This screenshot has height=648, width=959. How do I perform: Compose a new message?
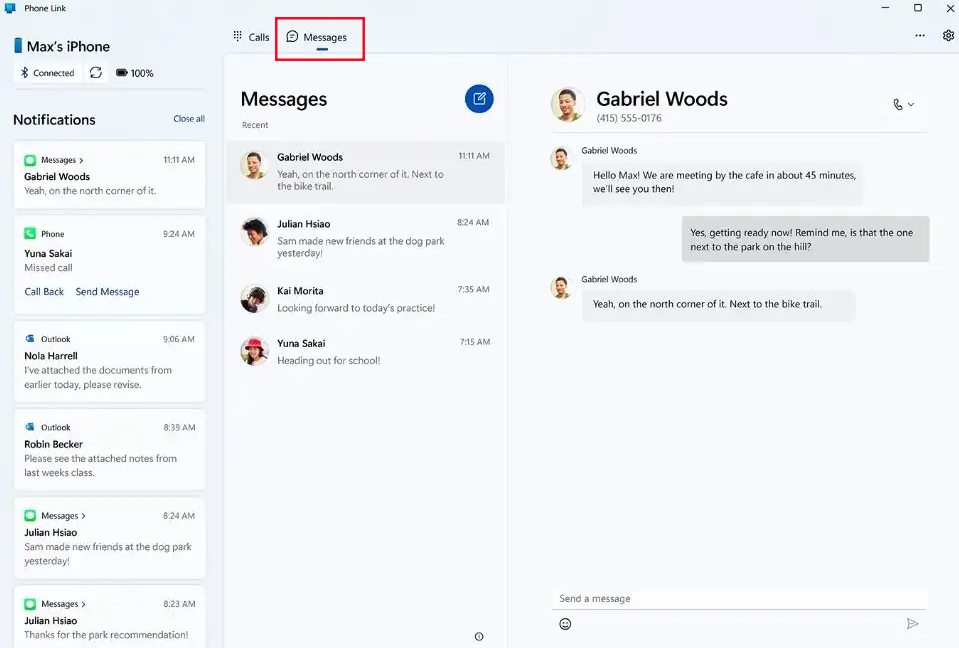(478, 99)
